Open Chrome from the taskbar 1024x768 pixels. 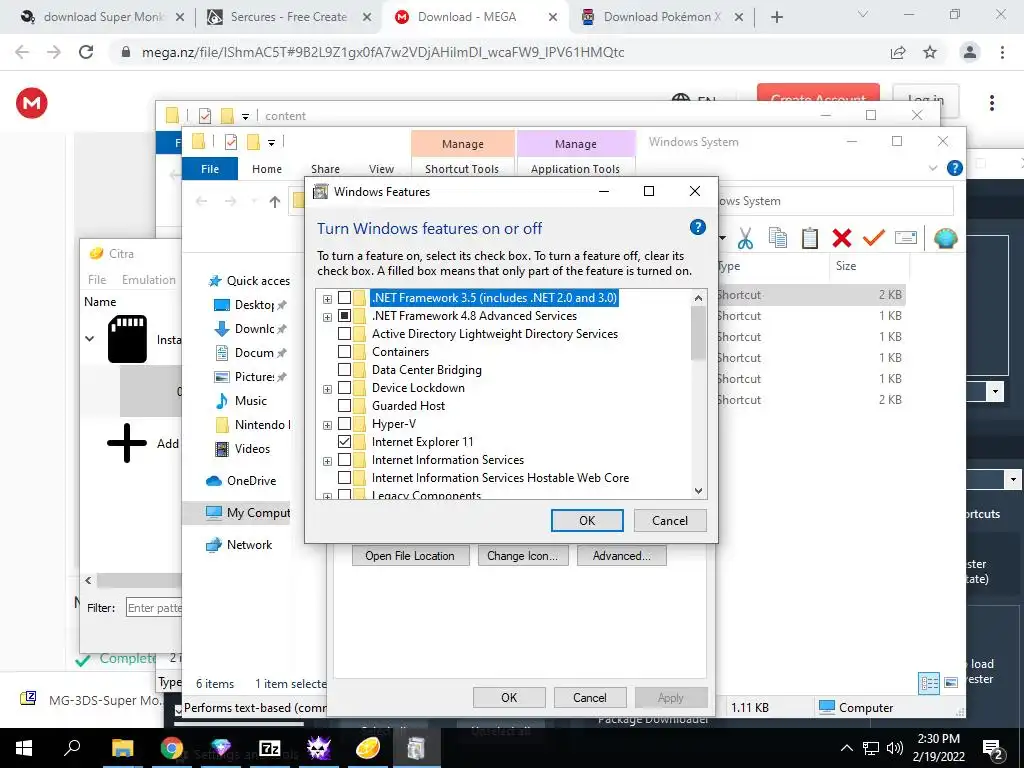coord(172,748)
